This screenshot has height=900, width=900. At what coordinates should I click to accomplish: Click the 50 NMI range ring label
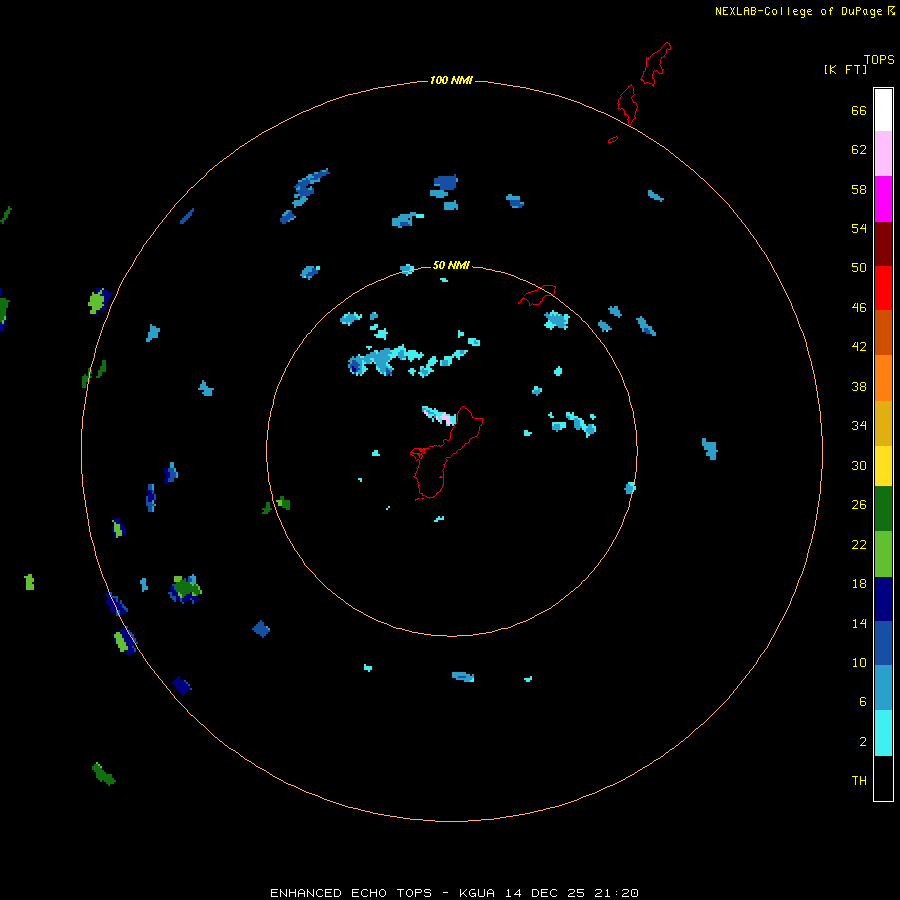[x=451, y=265]
